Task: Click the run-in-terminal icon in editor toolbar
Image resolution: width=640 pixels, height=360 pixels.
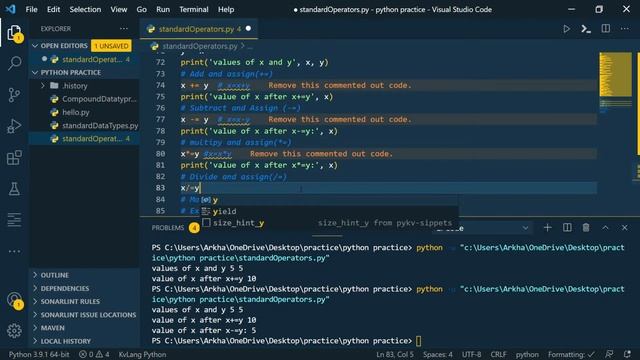Action: (x=586, y=29)
